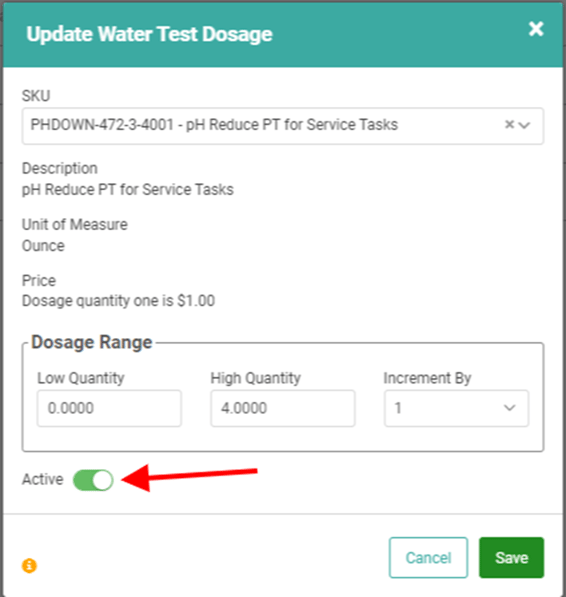
Task: Click the Low Quantity input field
Action: tap(109, 408)
